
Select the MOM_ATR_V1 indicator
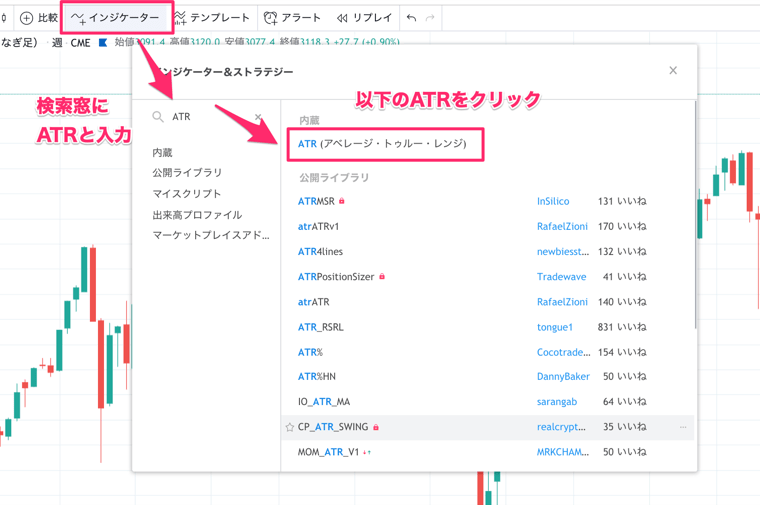(x=328, y=452)
